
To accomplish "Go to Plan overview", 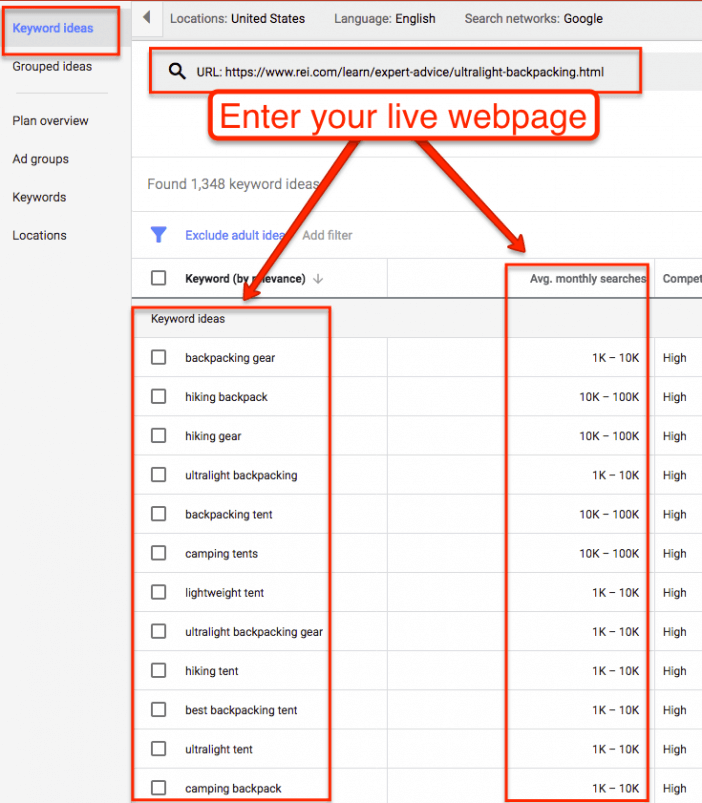I will point(50,121).
